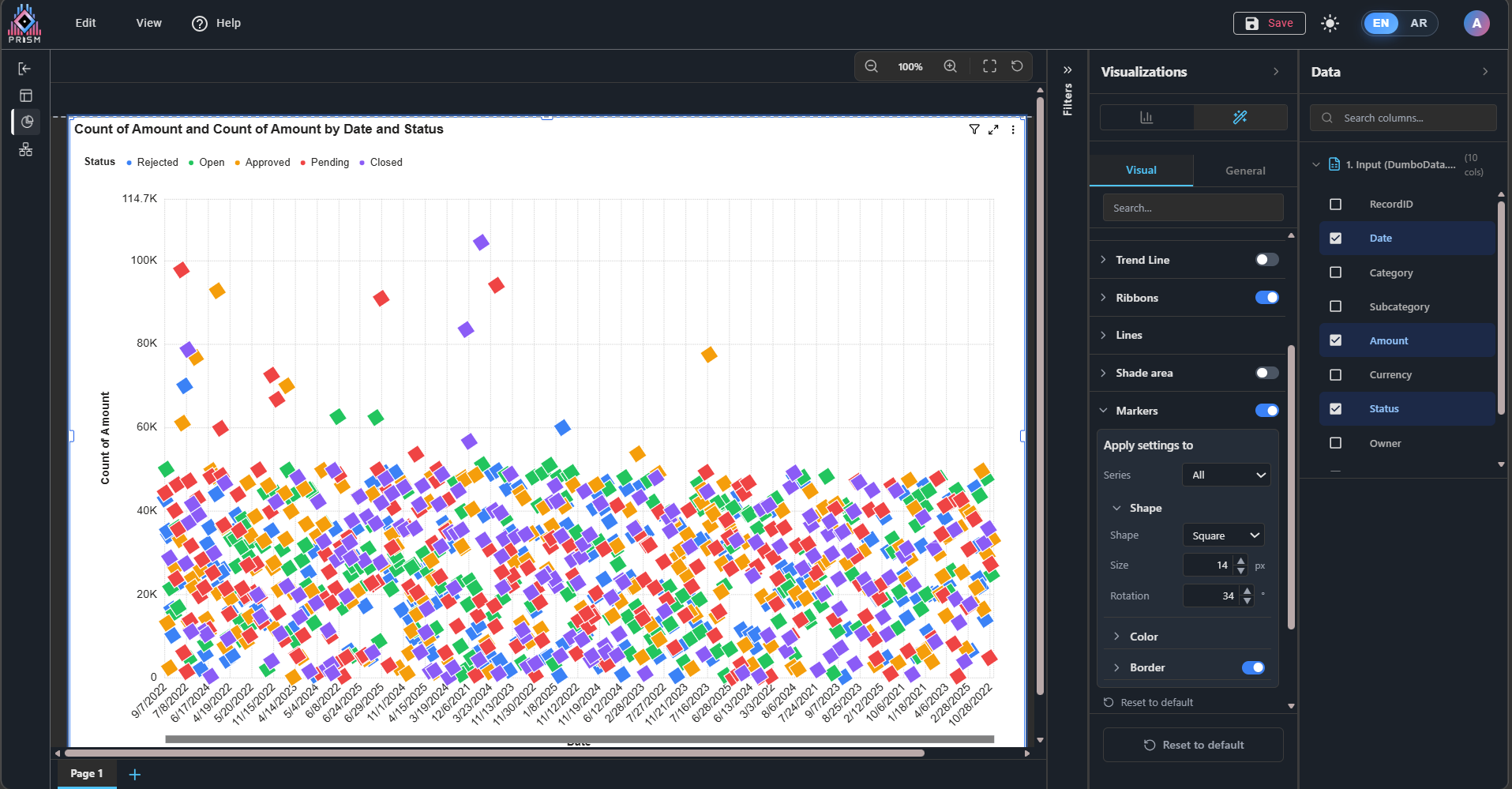
Task: Open the Series dropdown showing All
Action: tap(1226, 475)
